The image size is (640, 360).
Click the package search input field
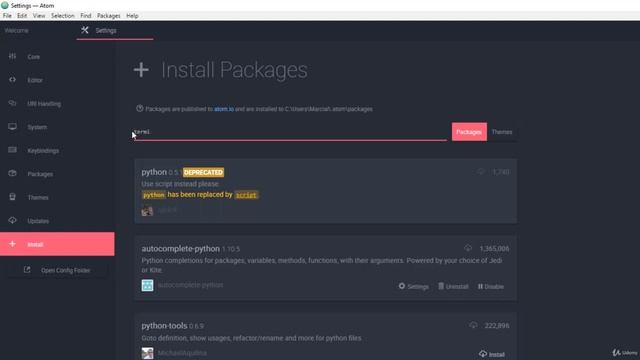click(291, 132)
